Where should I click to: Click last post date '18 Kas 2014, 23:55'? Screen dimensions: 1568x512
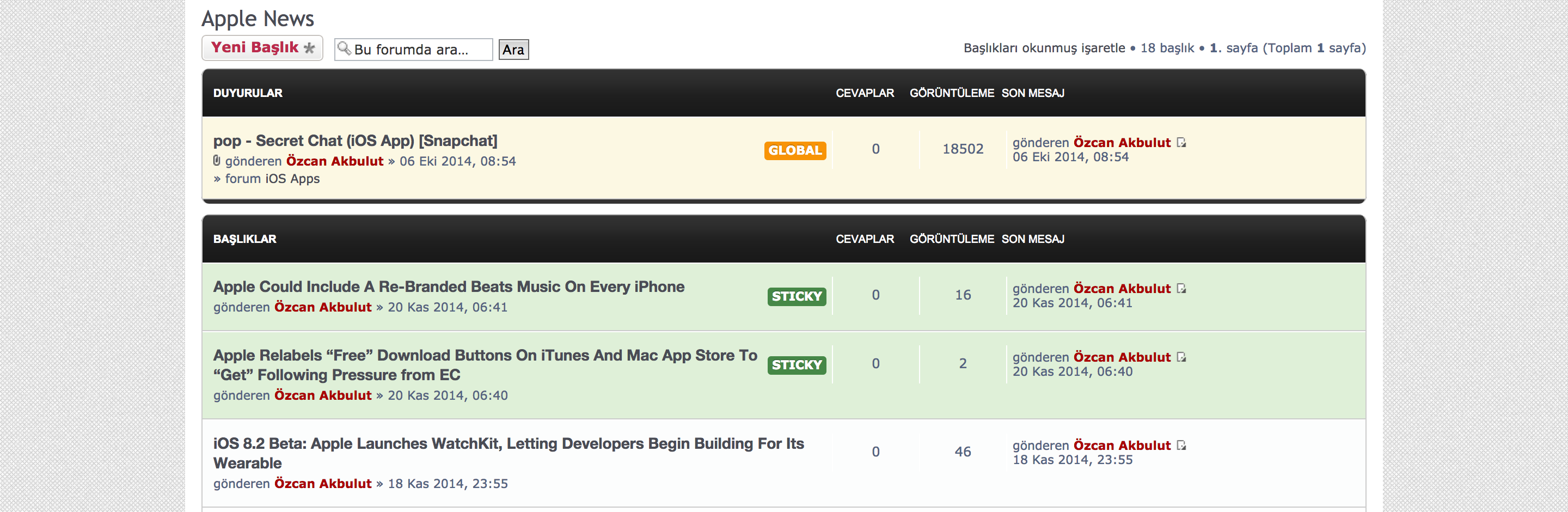tap(1072, 460)
